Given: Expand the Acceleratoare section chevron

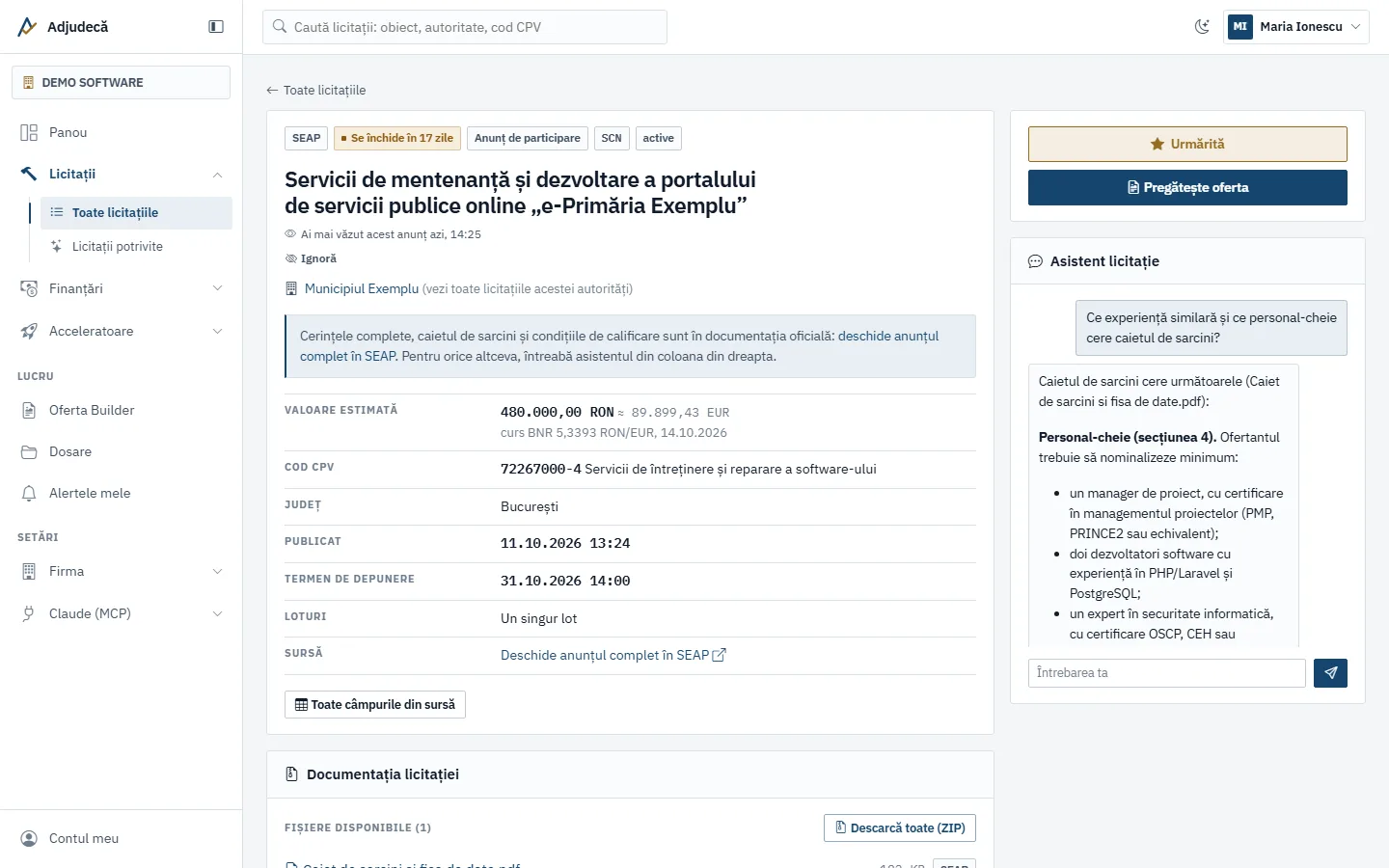Looking at the screenshot, I should 217,331.
